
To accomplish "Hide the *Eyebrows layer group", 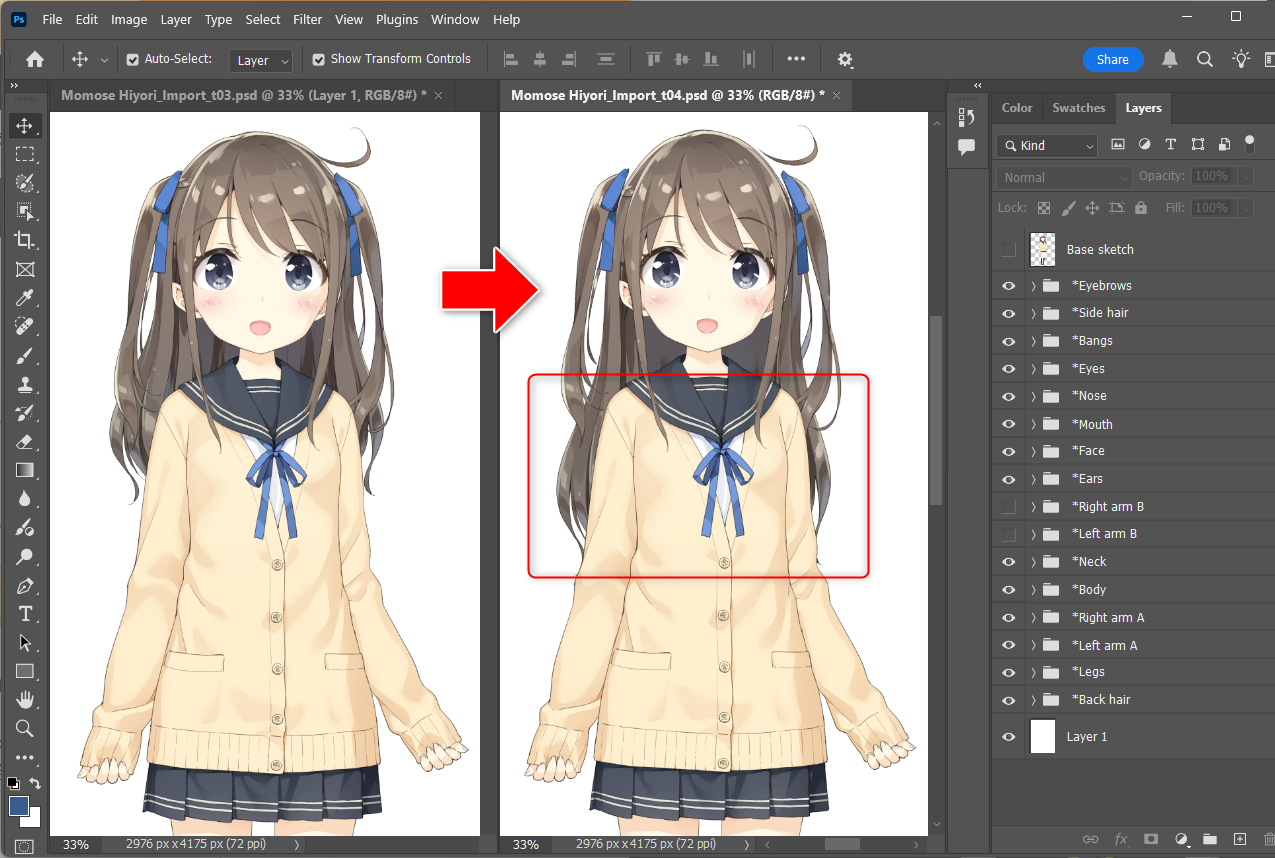I will click(x=1008, y=286).
